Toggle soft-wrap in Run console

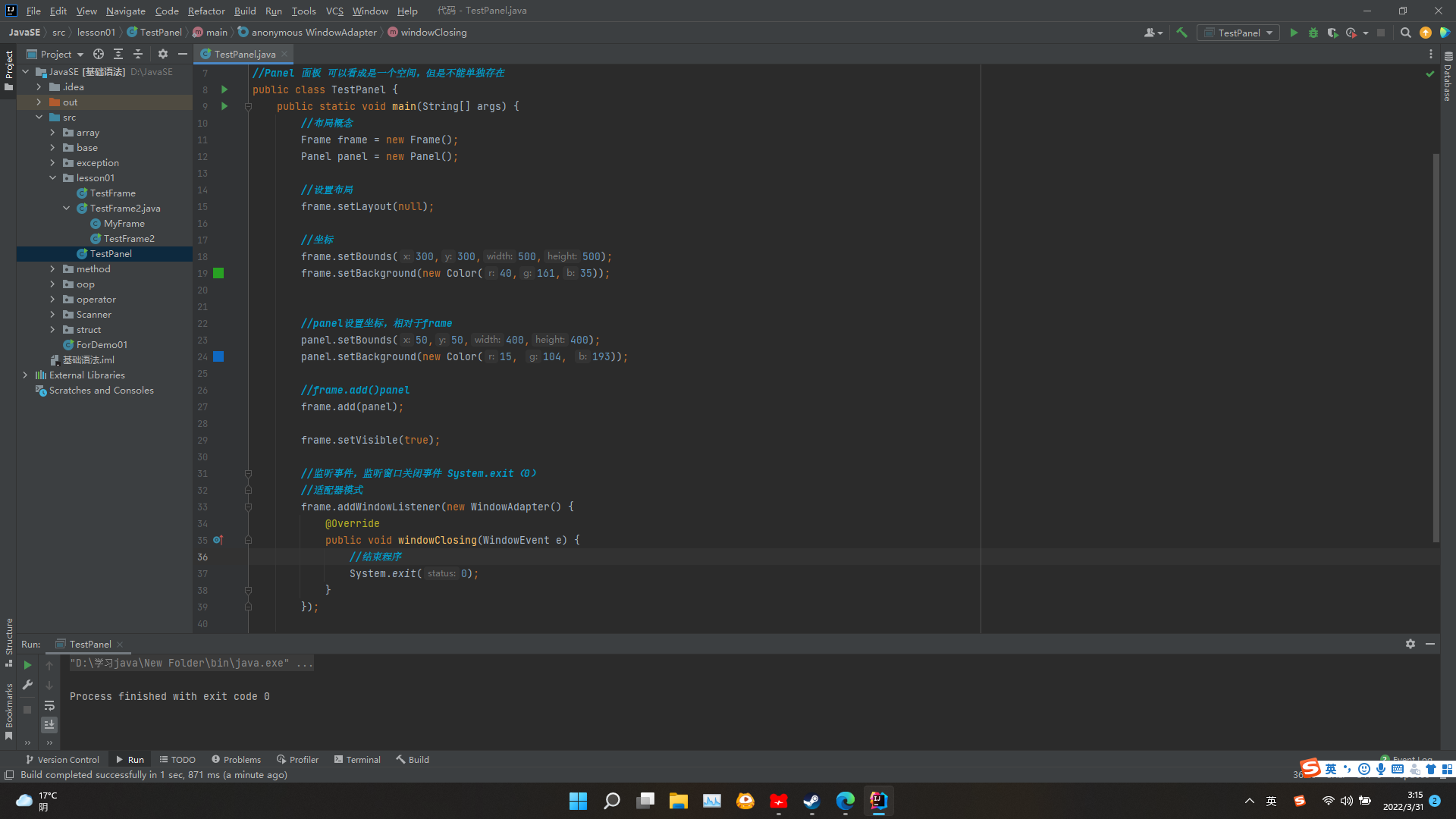tap(49, 705)
